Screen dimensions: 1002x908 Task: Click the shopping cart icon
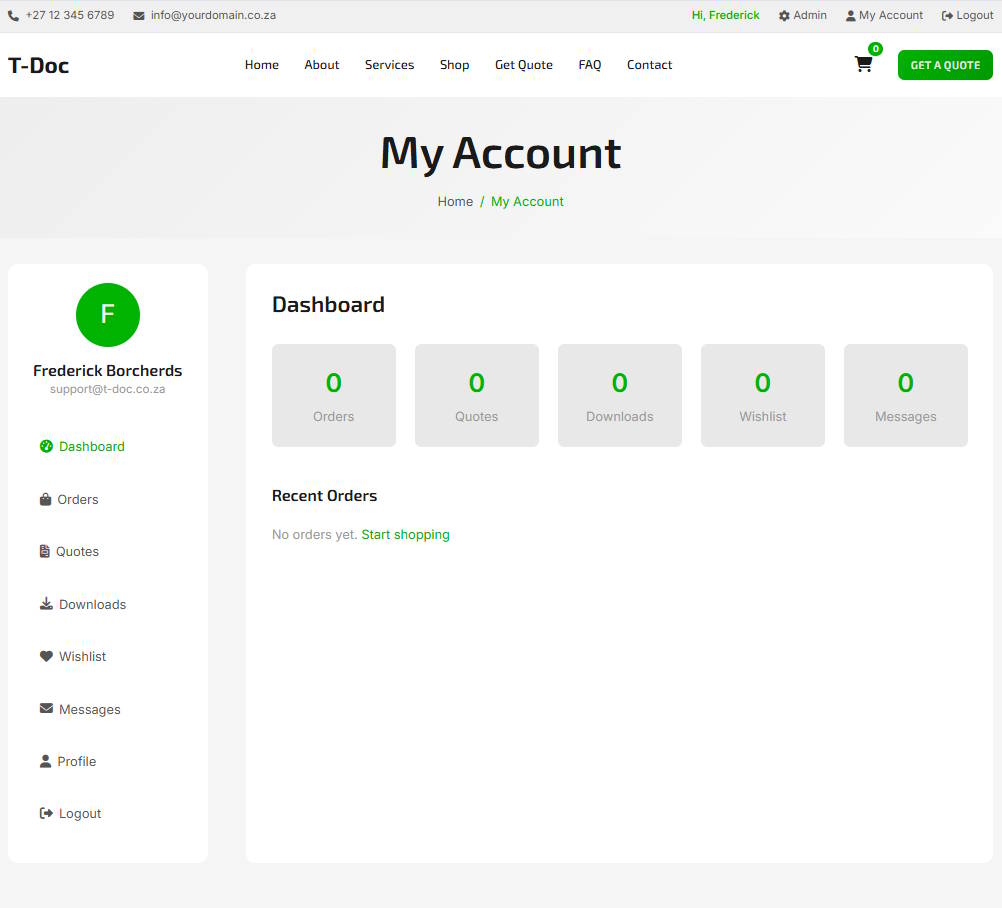863,65
